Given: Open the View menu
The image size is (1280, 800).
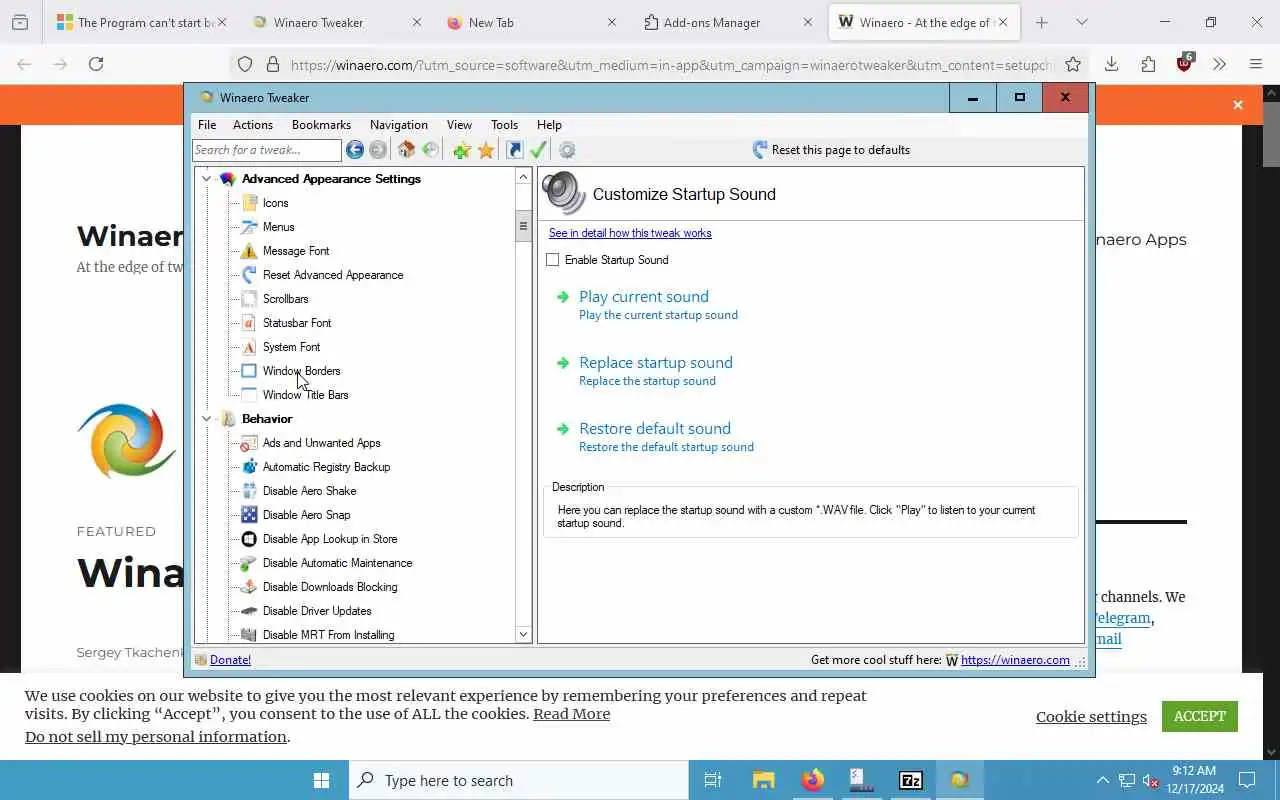Looking at the screenshot, I should pyautogui.click(x=459, y=125).
